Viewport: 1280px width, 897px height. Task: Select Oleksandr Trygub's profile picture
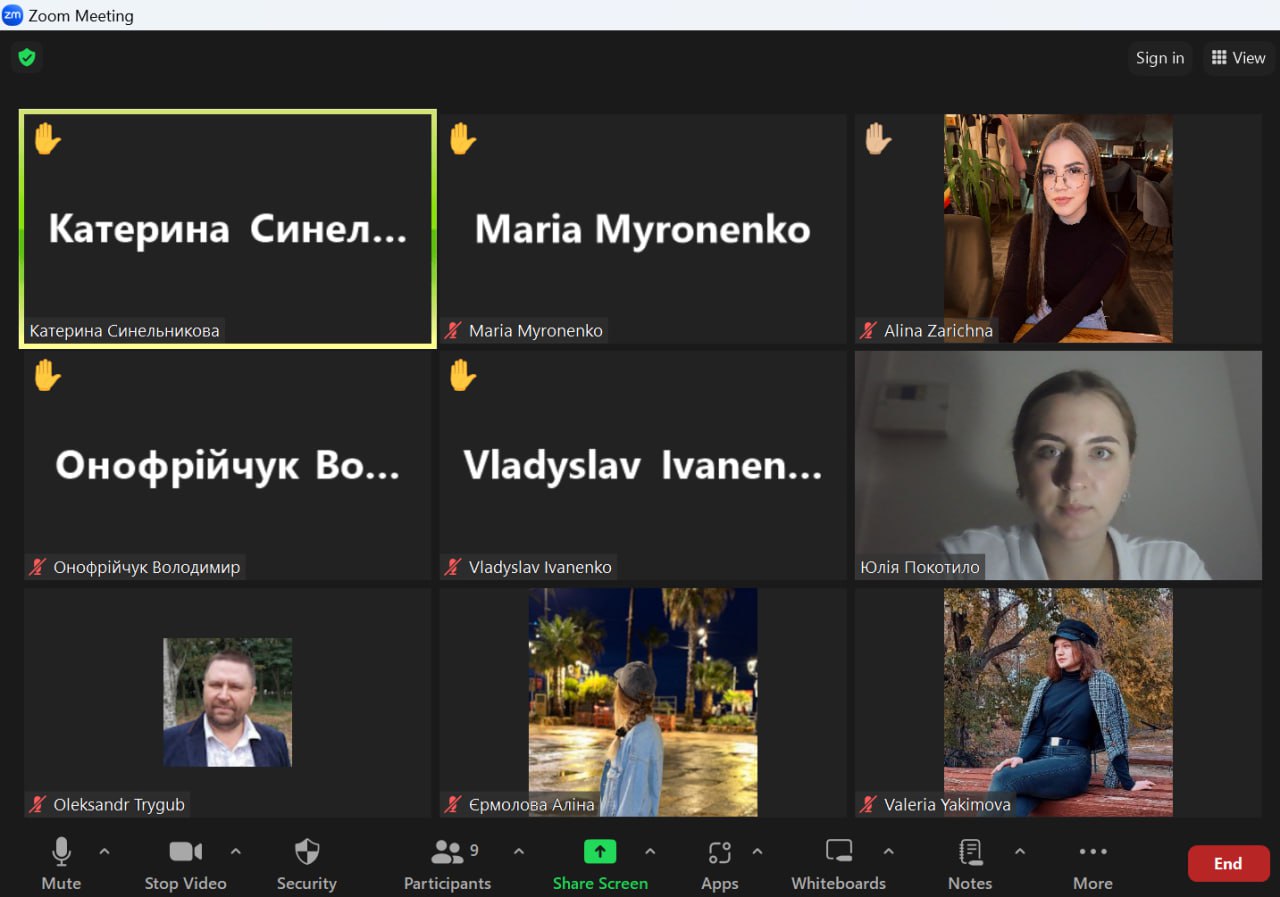coord(228,702)
